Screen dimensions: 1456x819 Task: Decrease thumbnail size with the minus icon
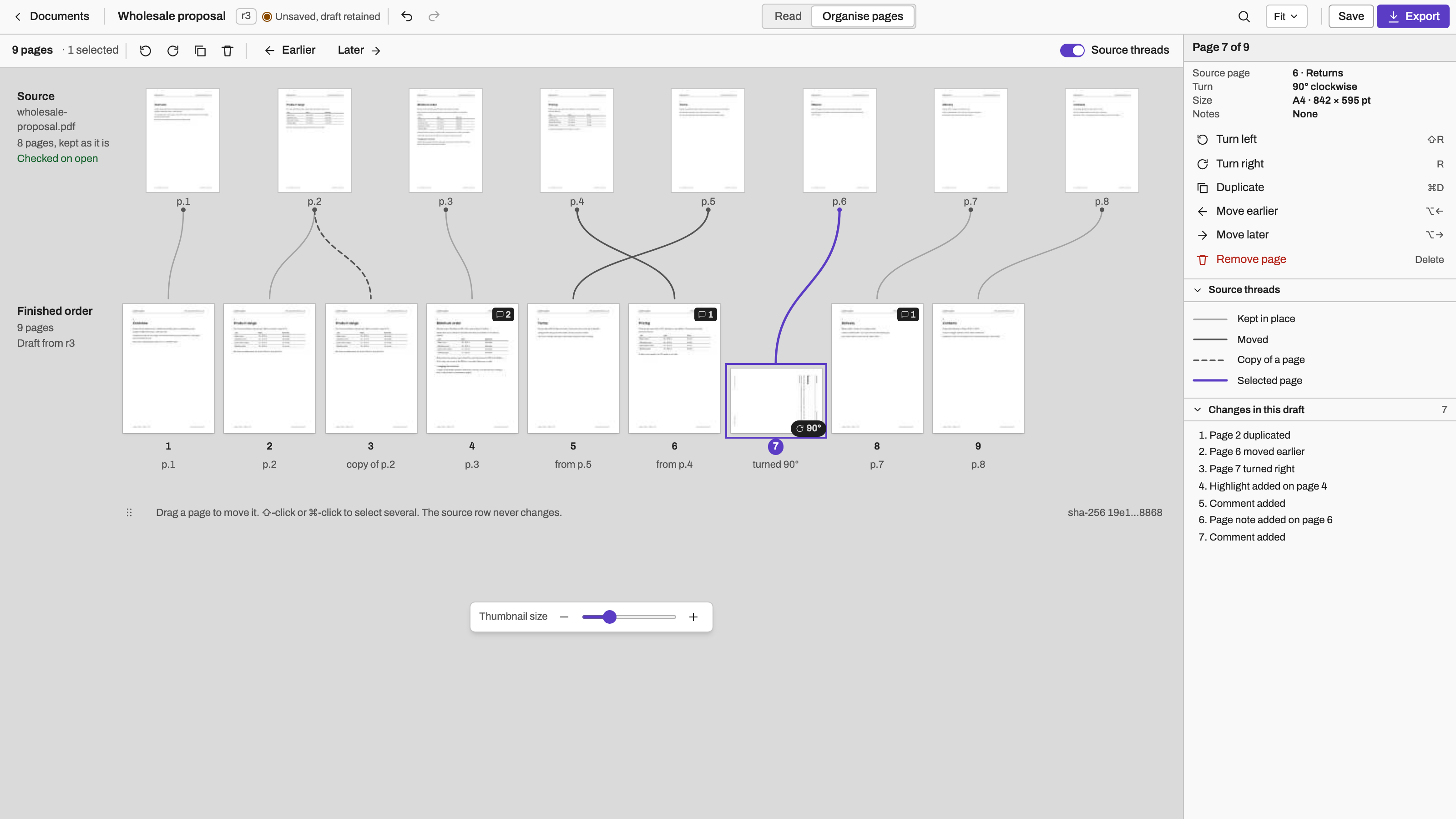tap(564, 617)
